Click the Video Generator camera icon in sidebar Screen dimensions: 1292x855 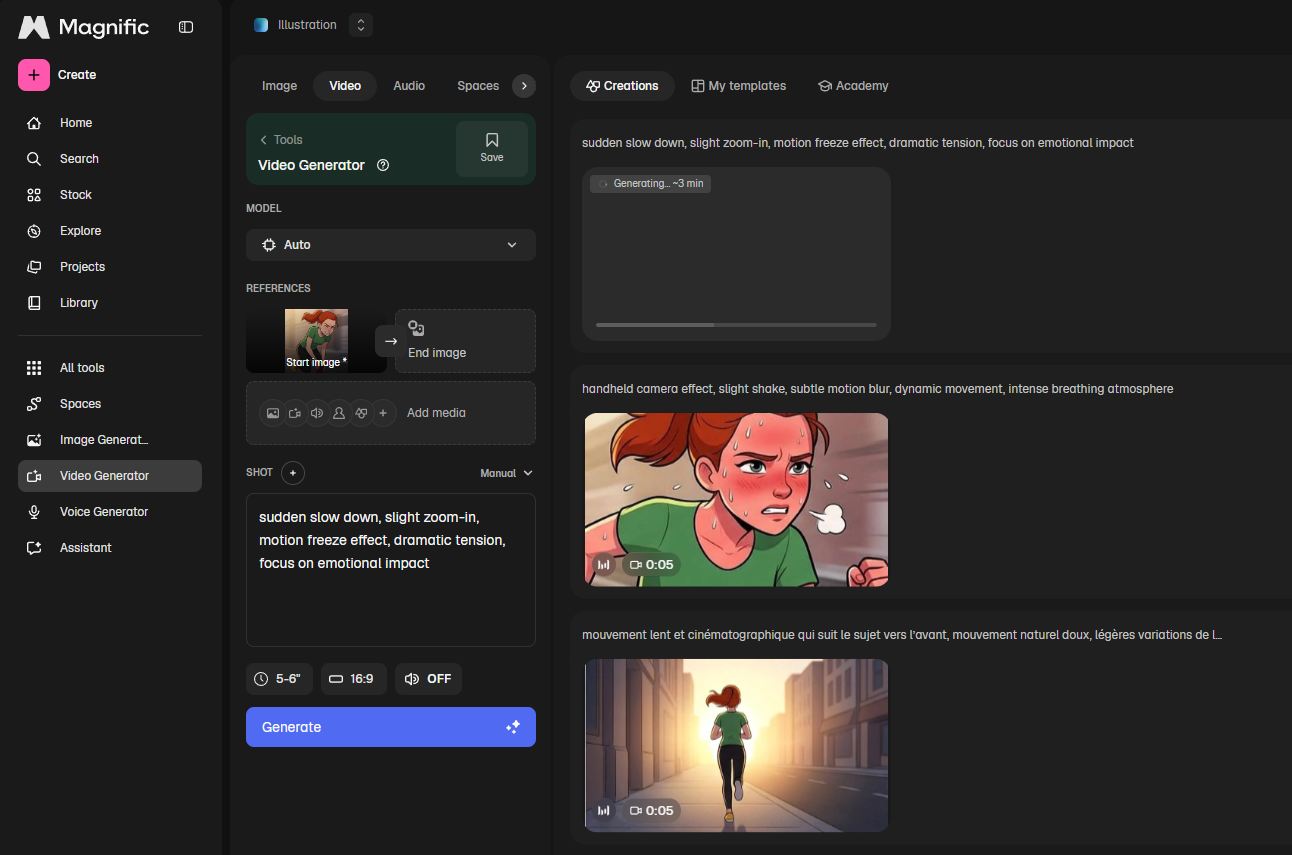[34, 476]
